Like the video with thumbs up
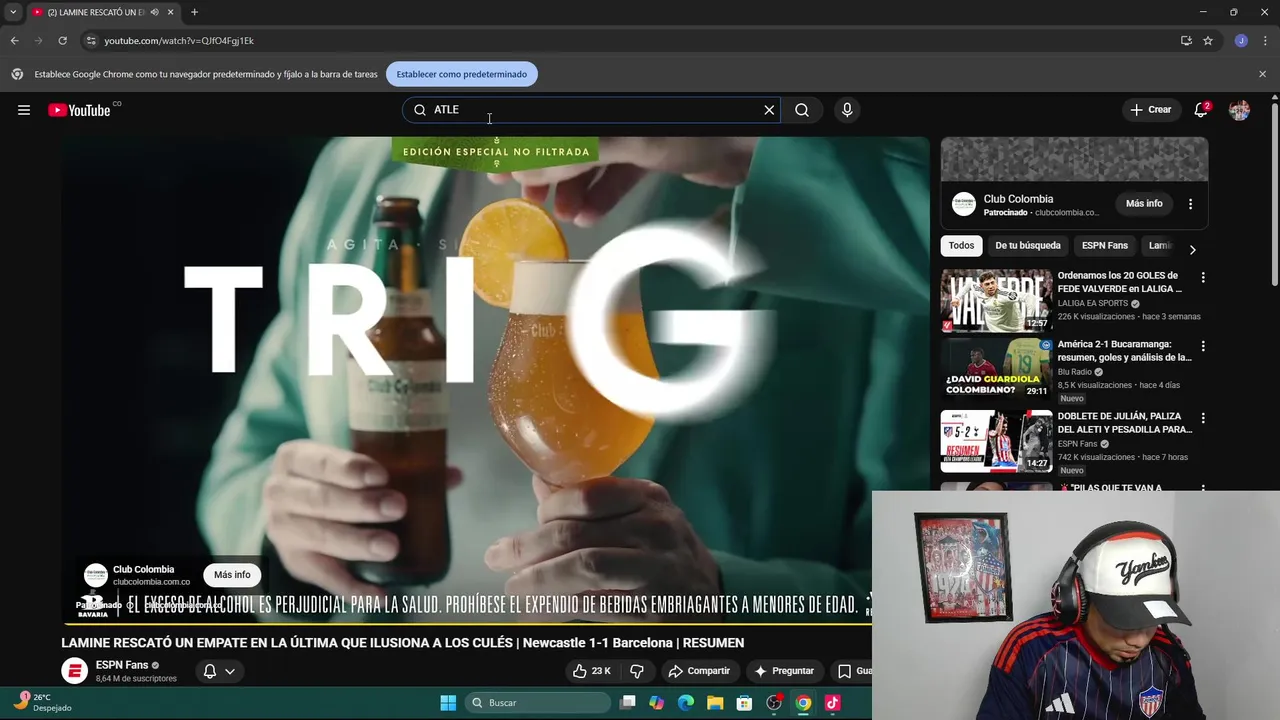This screenshot has width=1280, height=720. coord(591,671)
